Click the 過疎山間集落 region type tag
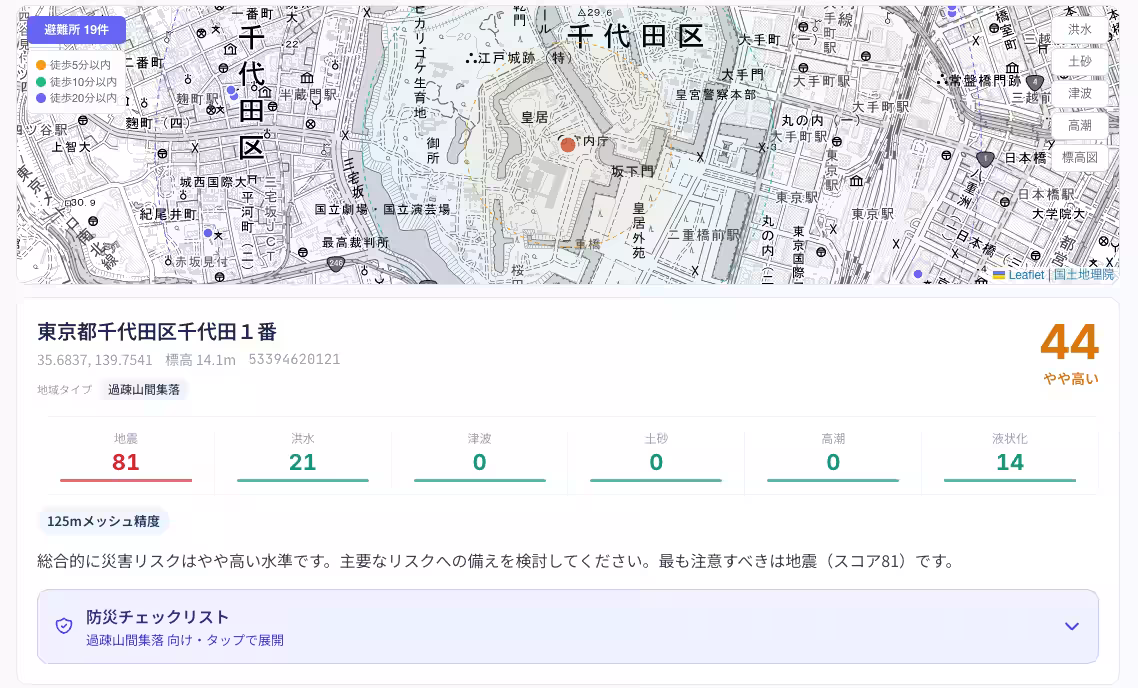This screenshot has height=688, width=1138. click(x=144, y=390)
